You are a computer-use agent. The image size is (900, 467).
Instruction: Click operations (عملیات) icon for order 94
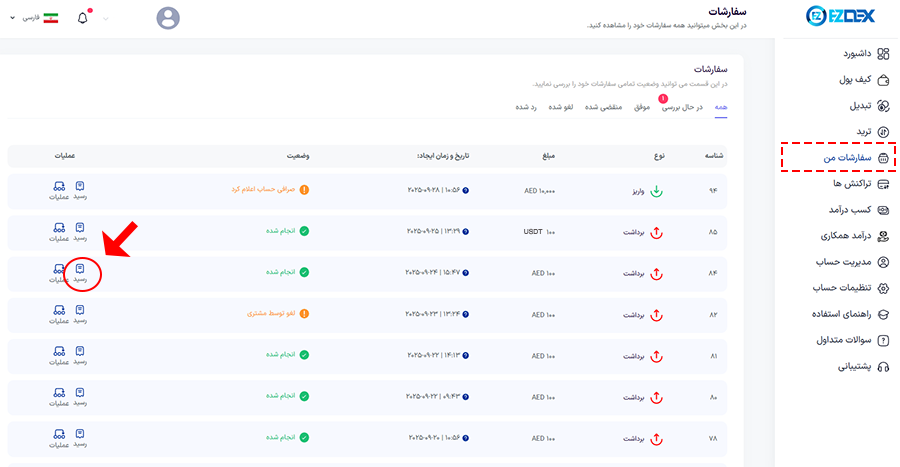tap(59, 189)
